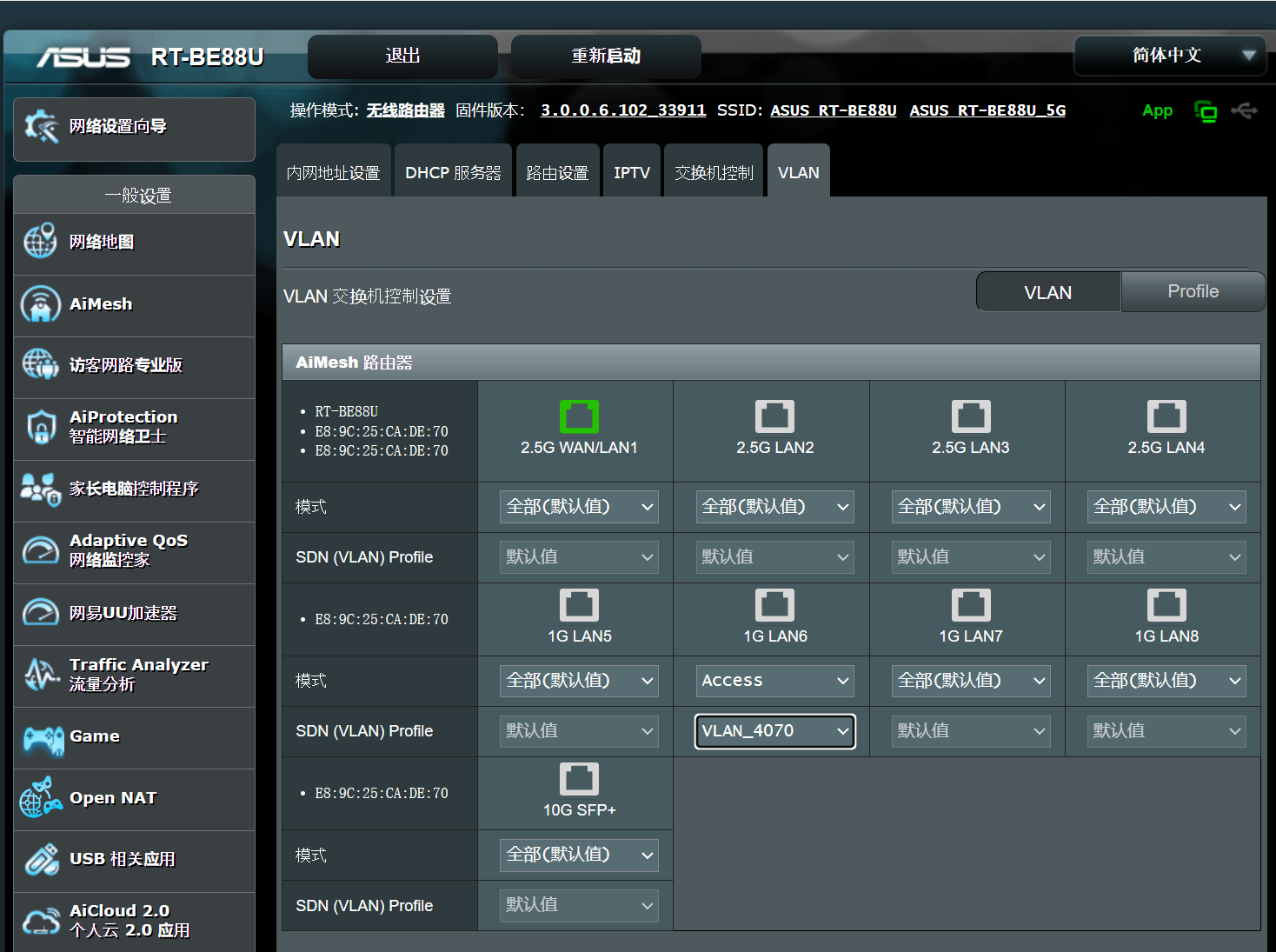The image size is (1276, 952).
Task: Select the VLAN toggle view button
Action: [x=1048, y=292]
